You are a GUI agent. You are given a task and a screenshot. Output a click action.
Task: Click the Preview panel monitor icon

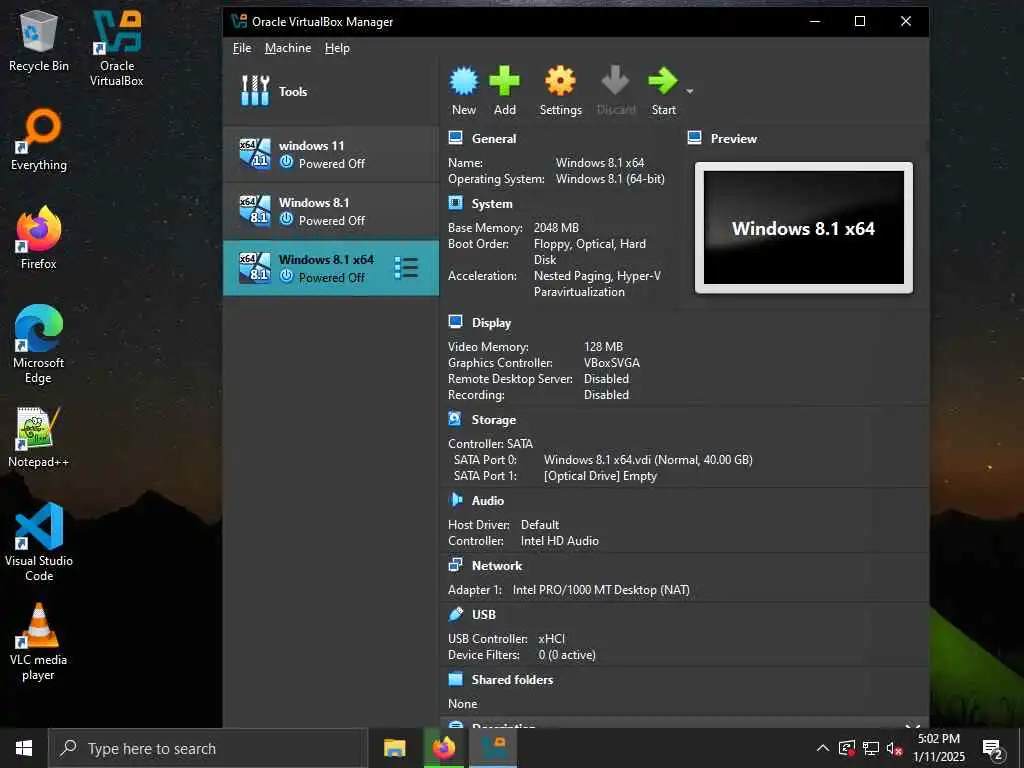click(x=695, y=138)
